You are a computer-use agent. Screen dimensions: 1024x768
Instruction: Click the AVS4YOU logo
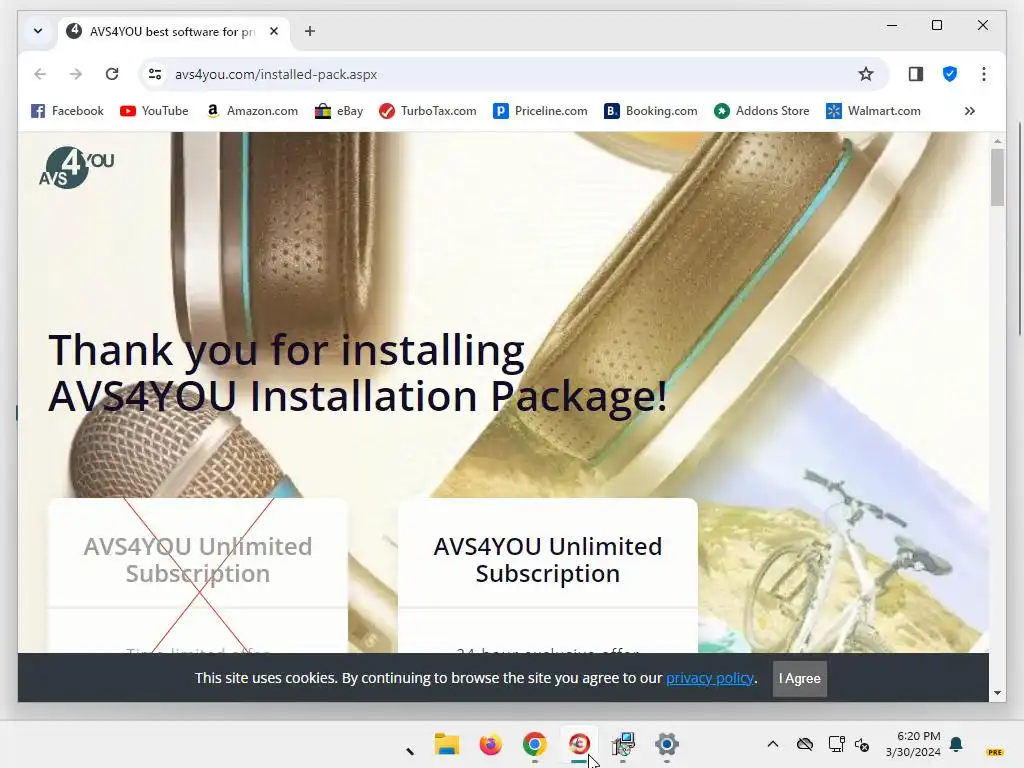(76, 167)
